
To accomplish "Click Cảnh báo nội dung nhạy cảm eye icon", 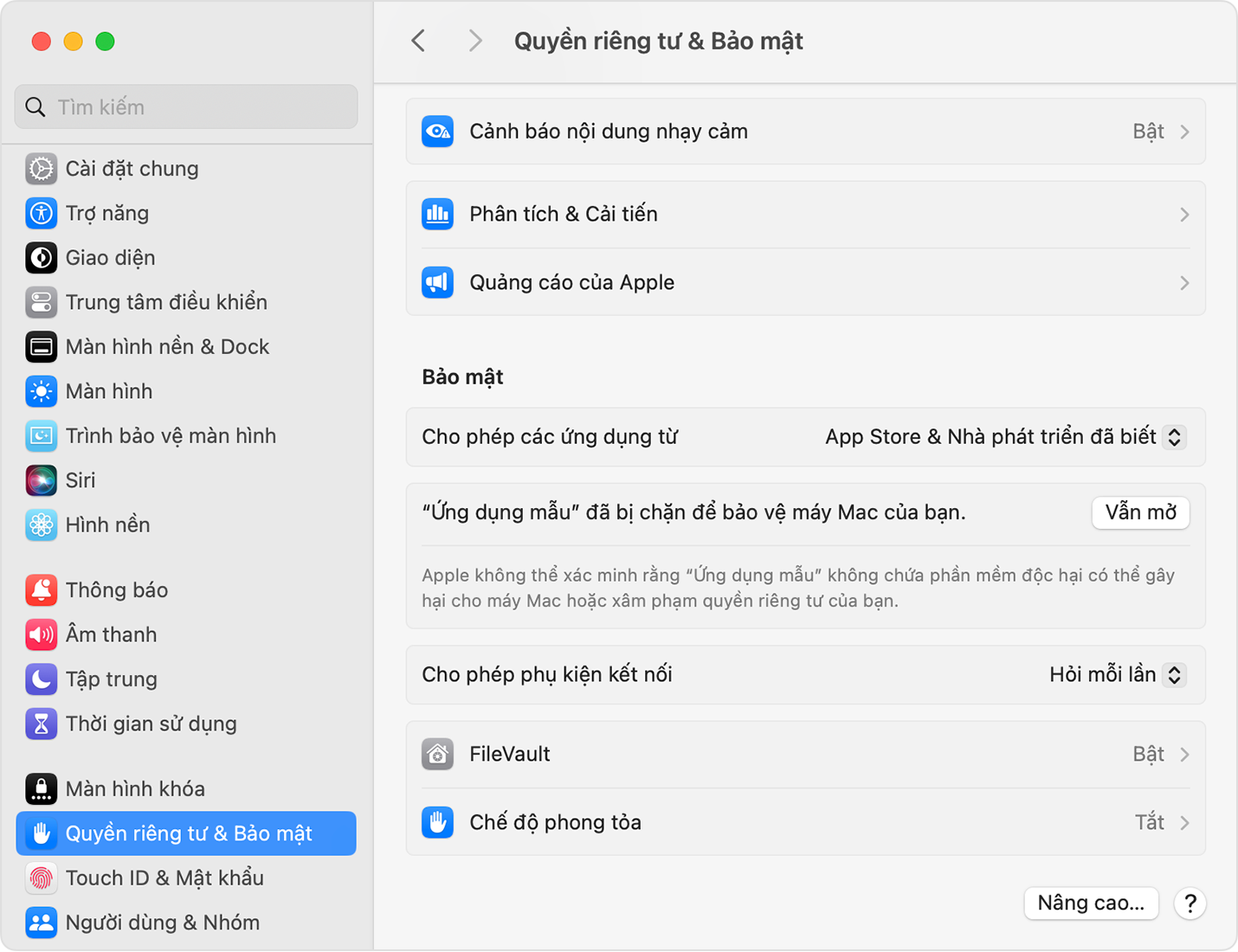I will 437,132.
